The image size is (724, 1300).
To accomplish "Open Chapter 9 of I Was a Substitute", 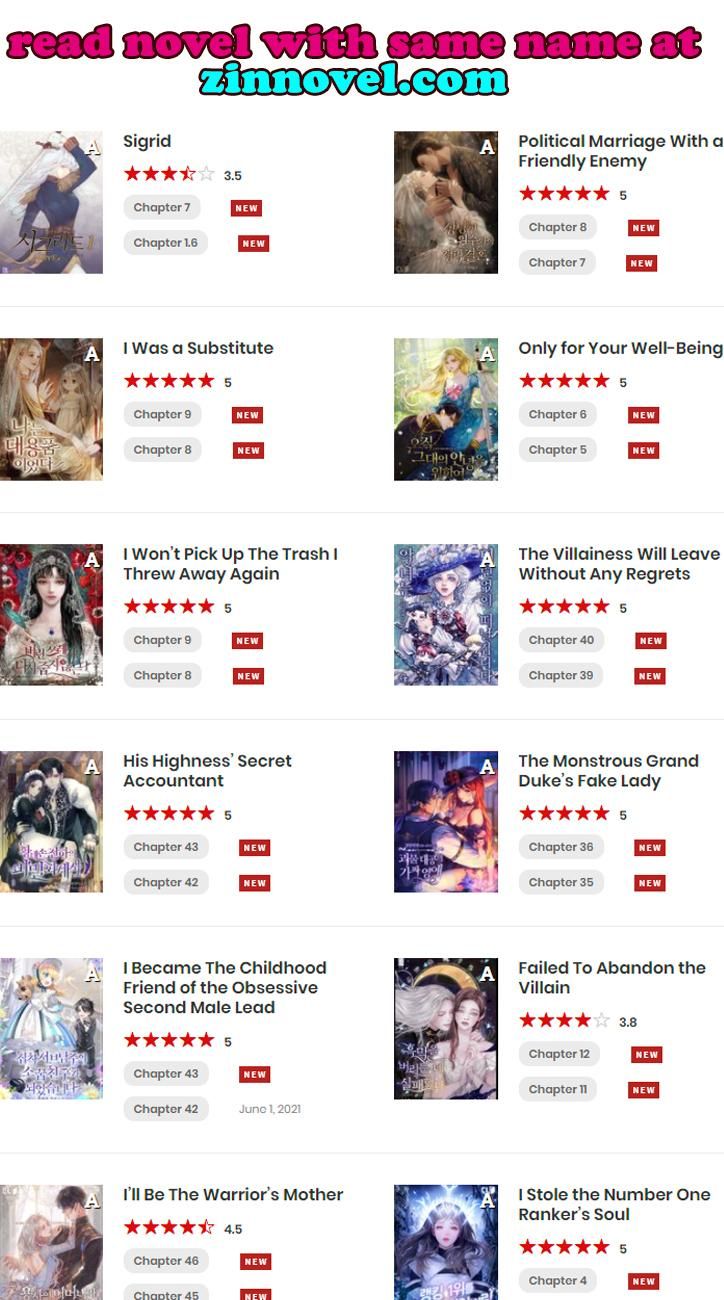I will click(x=162, y=414).
